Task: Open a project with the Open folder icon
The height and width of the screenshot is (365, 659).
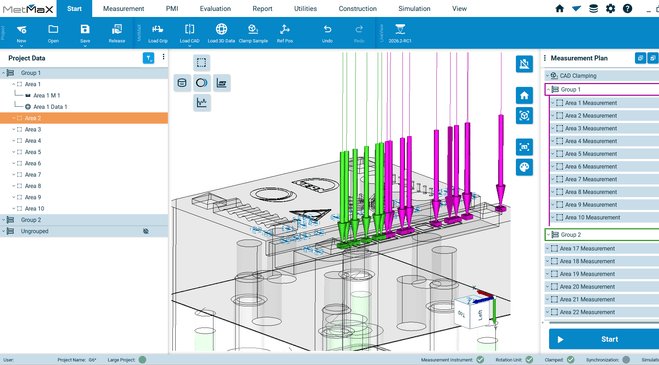Action: pyautogui.click(x=53, y=29)
